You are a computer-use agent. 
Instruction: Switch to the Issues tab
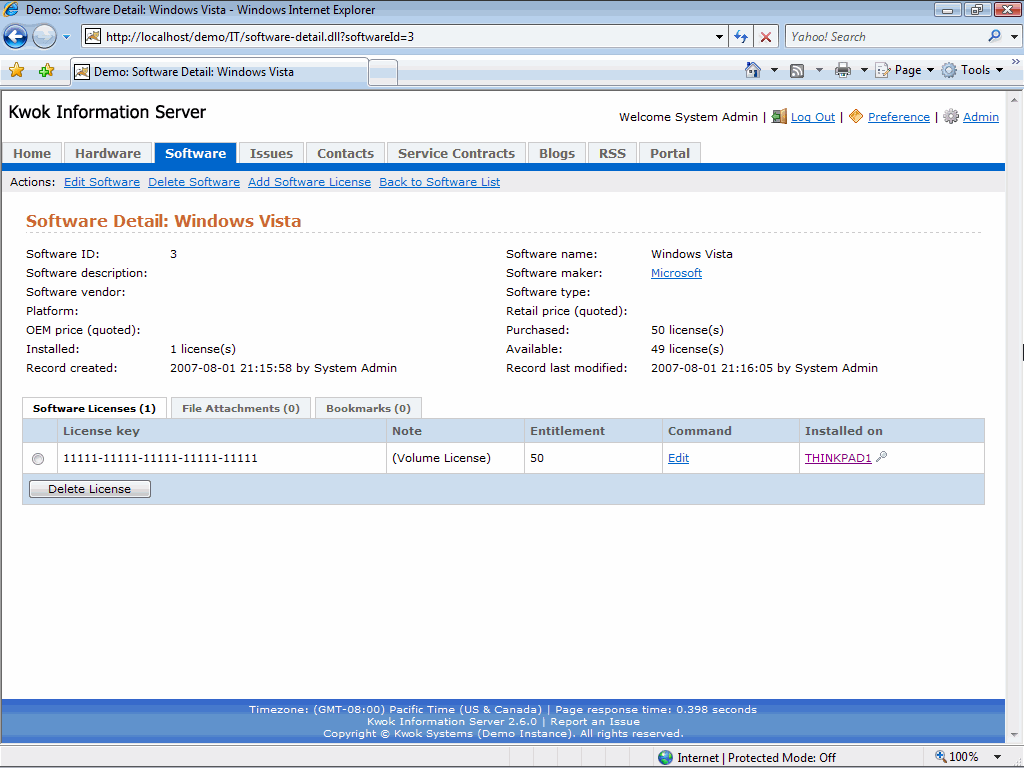click(x=271, y=153)
